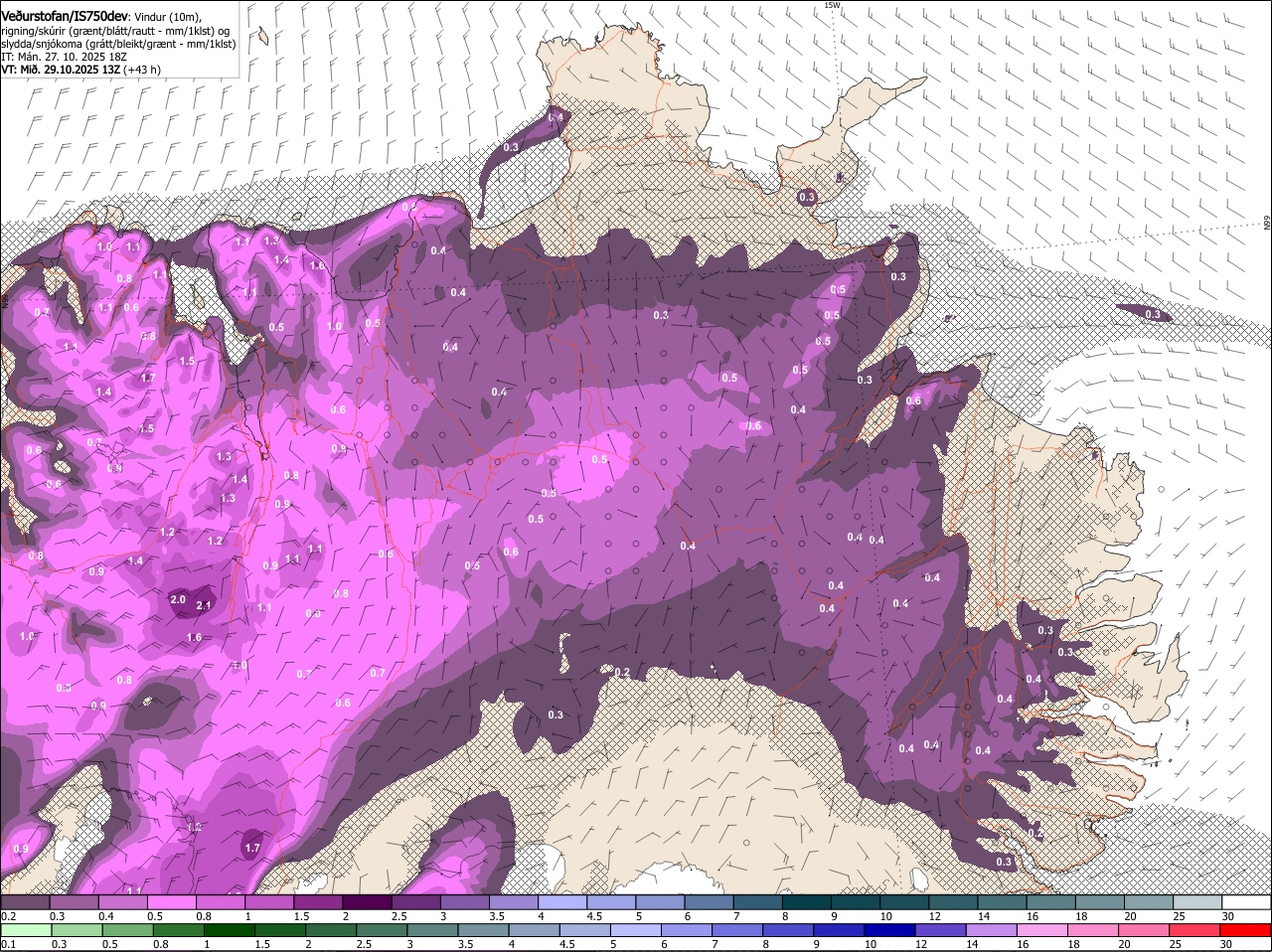This screenshot has width=1272, height=952.
Task: Pick the light gray 25 snow legend swatch
Action: pos(1196,902)
